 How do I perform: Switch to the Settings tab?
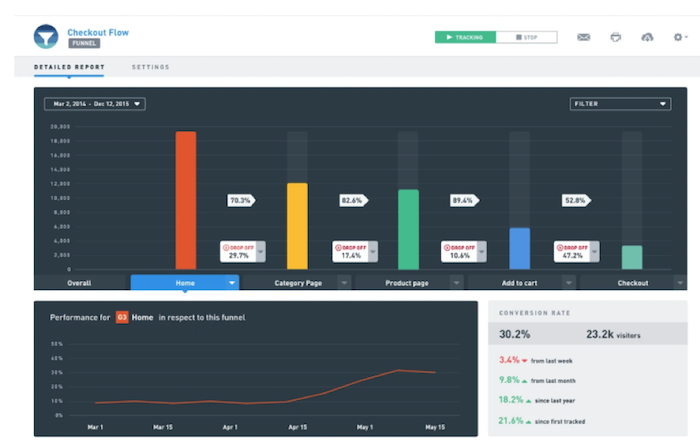[x=150, y=67]
